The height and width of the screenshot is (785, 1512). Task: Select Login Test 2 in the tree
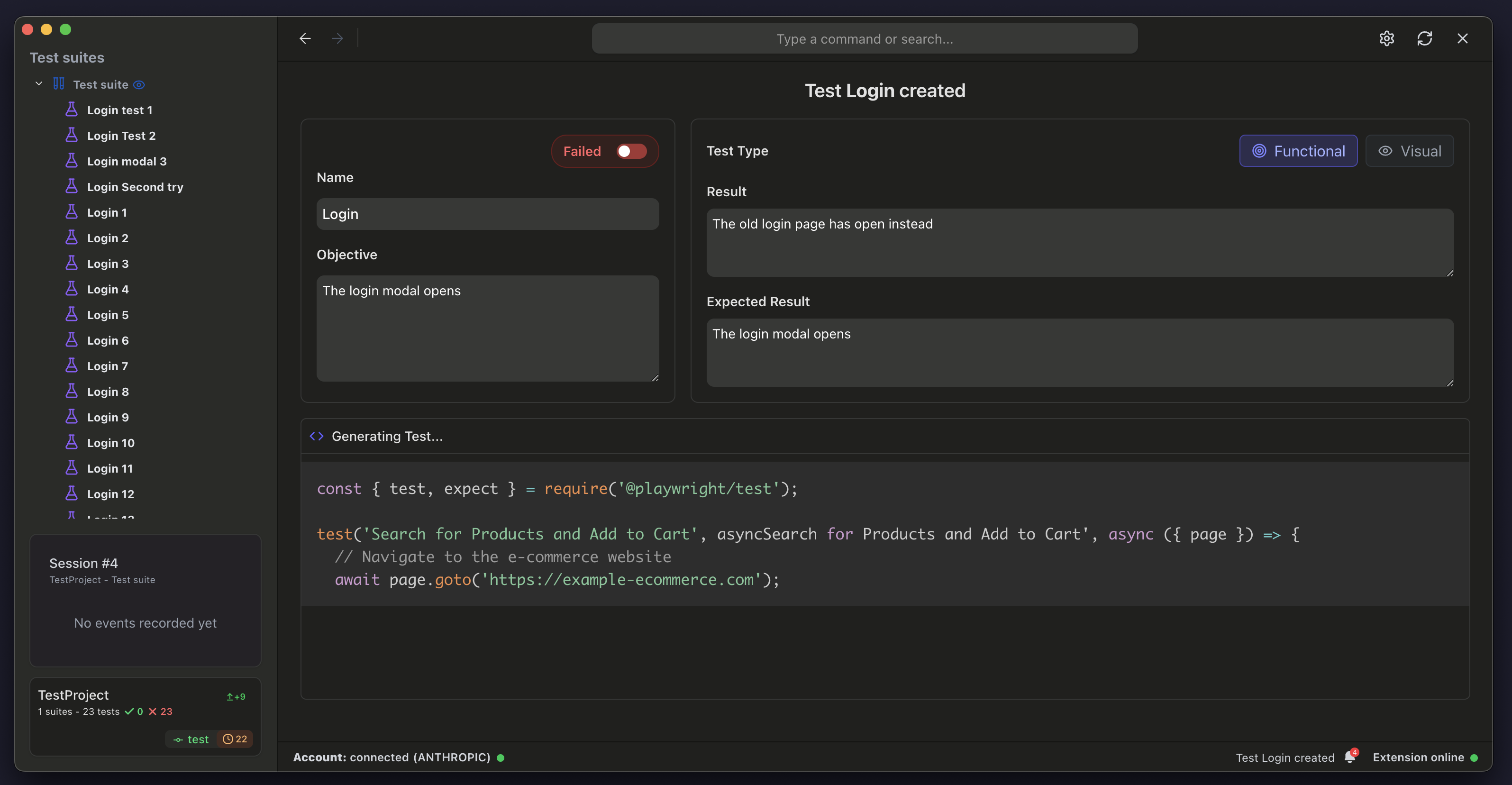[121, 136]
